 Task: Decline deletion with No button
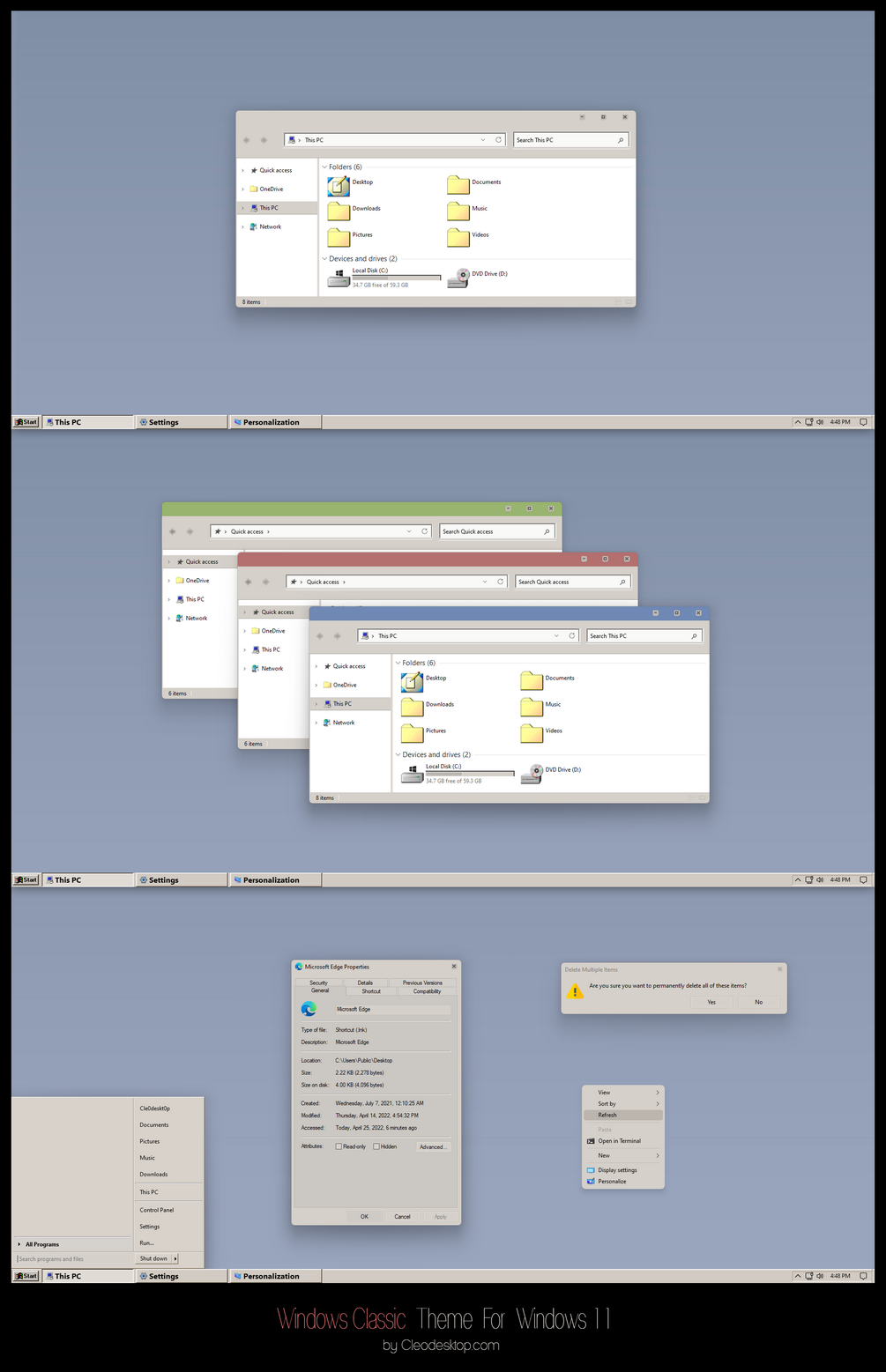pyautogui.click(x=758, y=1002)
